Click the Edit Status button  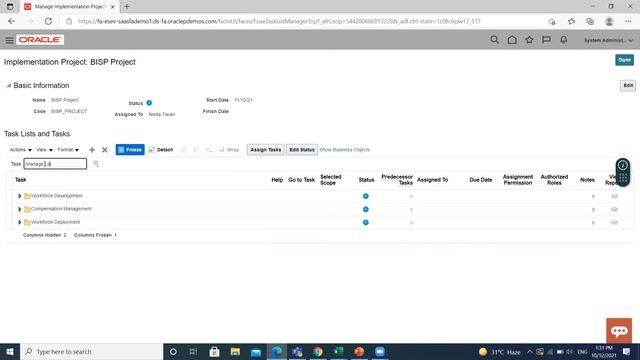302,150
